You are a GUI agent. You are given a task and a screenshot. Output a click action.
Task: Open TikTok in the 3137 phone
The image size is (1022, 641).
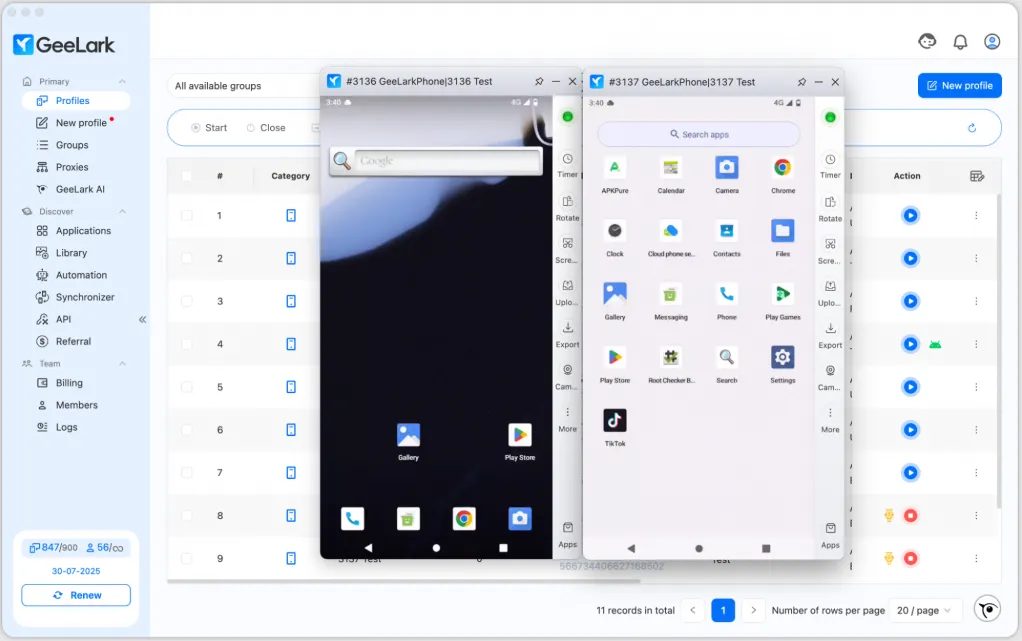point(615,421)
